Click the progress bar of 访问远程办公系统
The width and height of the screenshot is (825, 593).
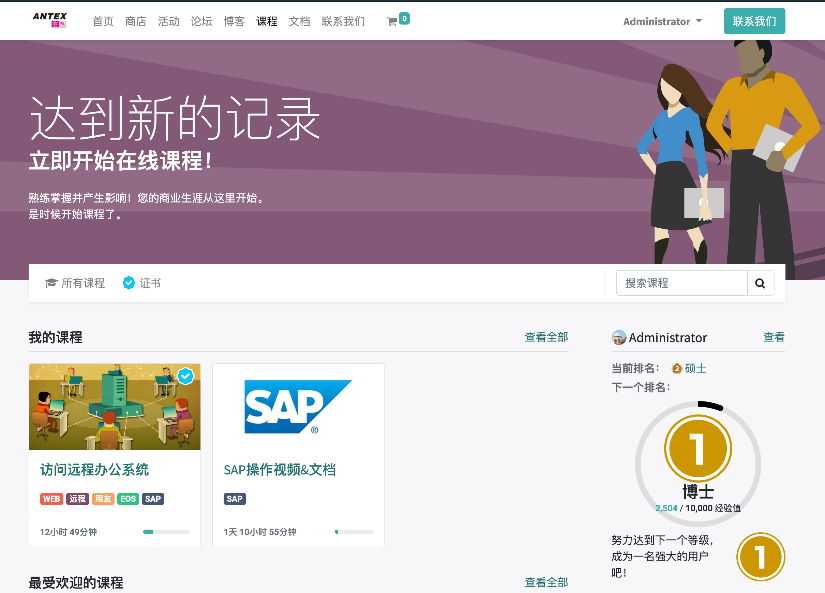(x=166, y=532)
